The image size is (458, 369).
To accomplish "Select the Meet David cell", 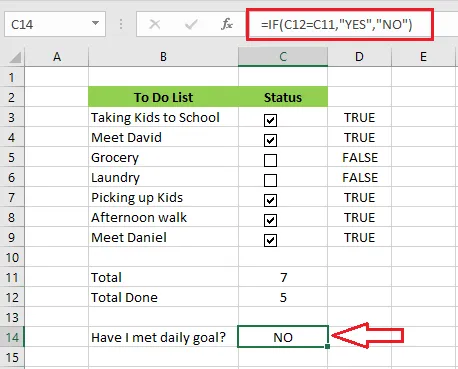I will 163,137.
